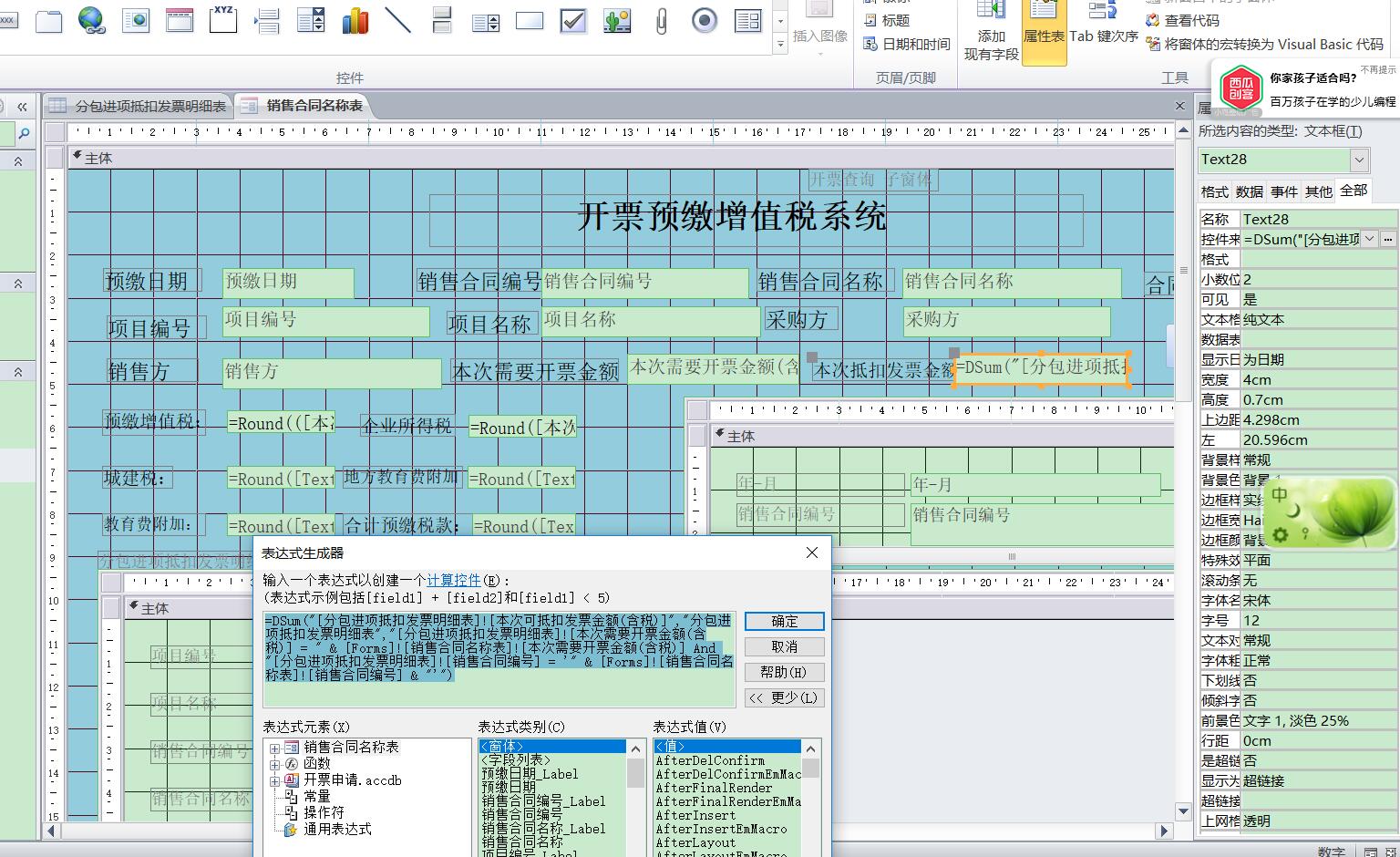Click main form vertical scrollbar down arrow
This screenshot has height=857, width=1400.
pyautogui.click(x=1183, y=811)
